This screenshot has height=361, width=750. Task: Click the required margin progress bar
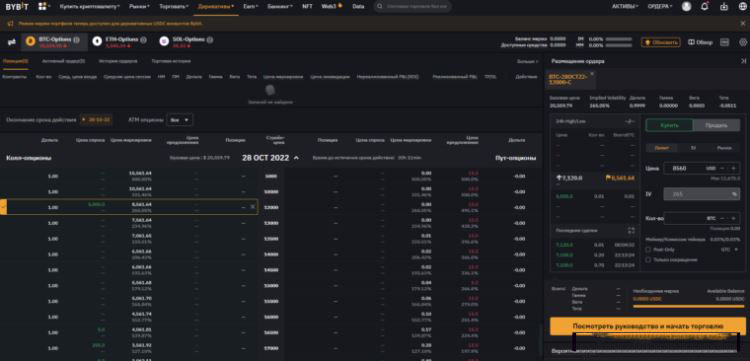tap(688, 306)
